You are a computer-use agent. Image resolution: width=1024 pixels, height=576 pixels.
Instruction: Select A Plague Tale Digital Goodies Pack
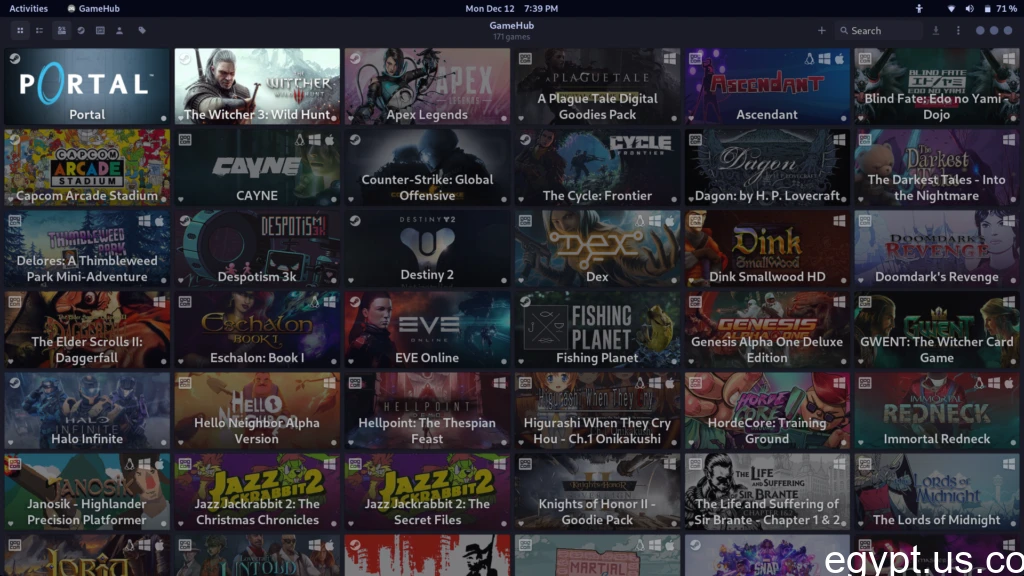(x=597, y=86)
